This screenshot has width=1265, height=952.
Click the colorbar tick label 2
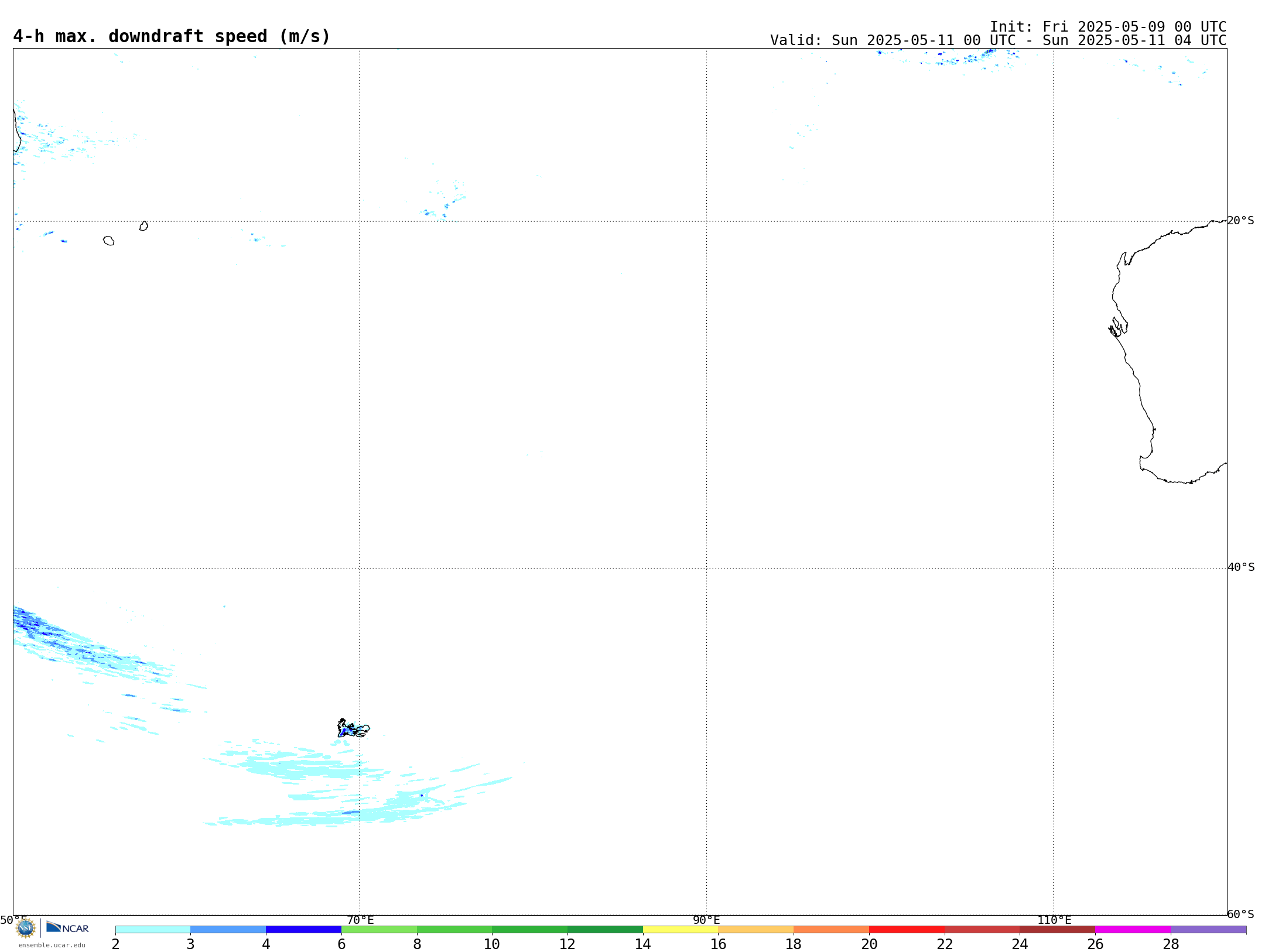coord(115,944)
